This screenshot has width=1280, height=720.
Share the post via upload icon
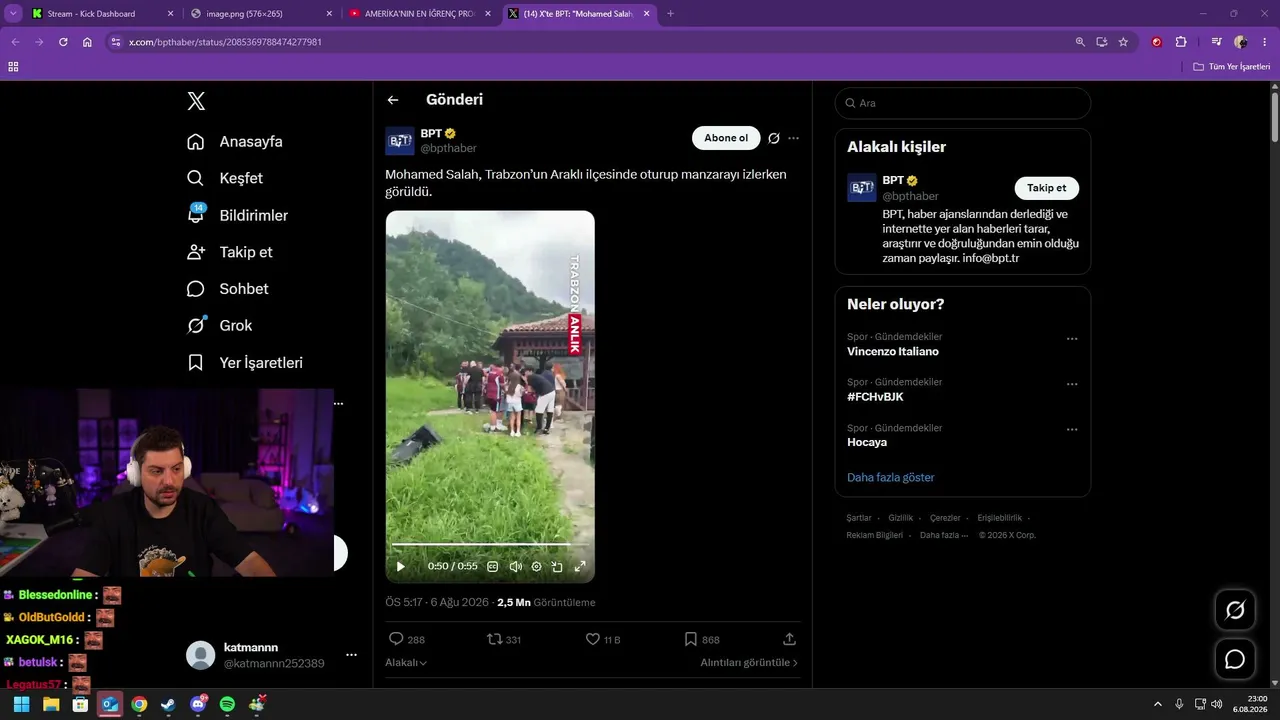789,639
